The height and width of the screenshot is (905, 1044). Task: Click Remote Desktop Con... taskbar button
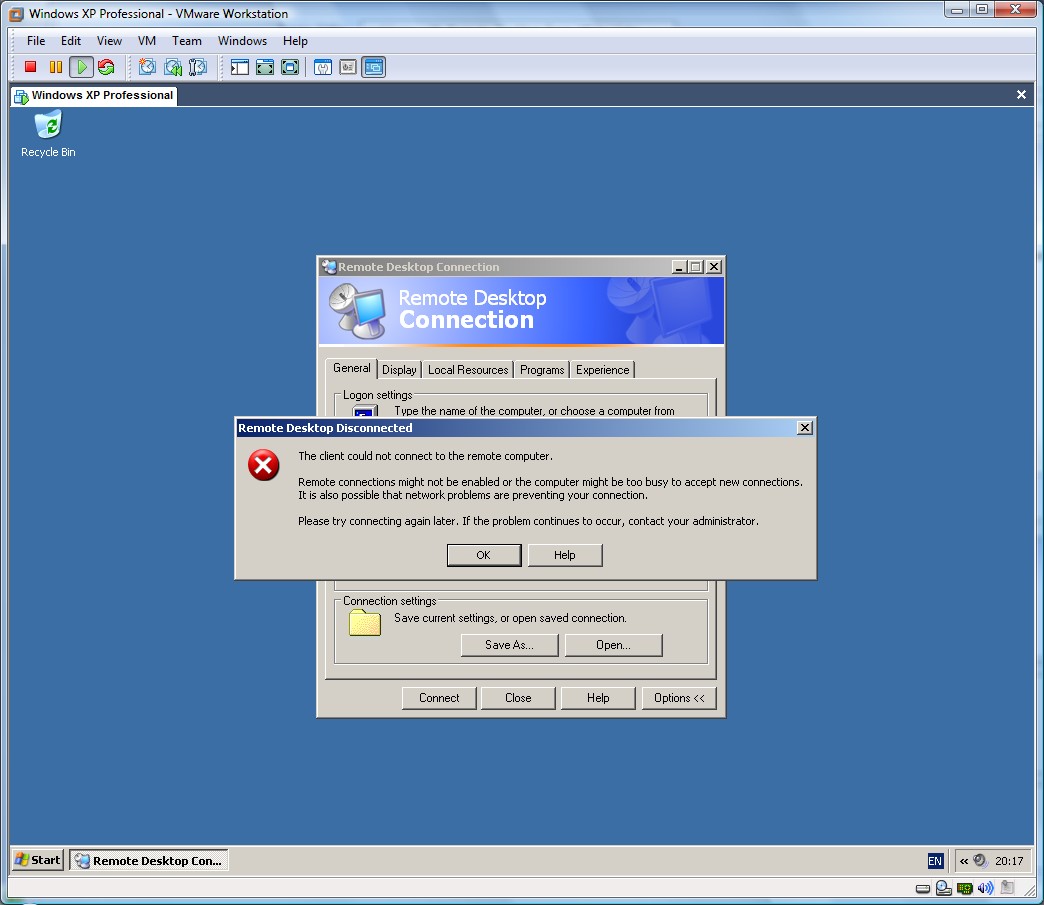coord(149,860)
